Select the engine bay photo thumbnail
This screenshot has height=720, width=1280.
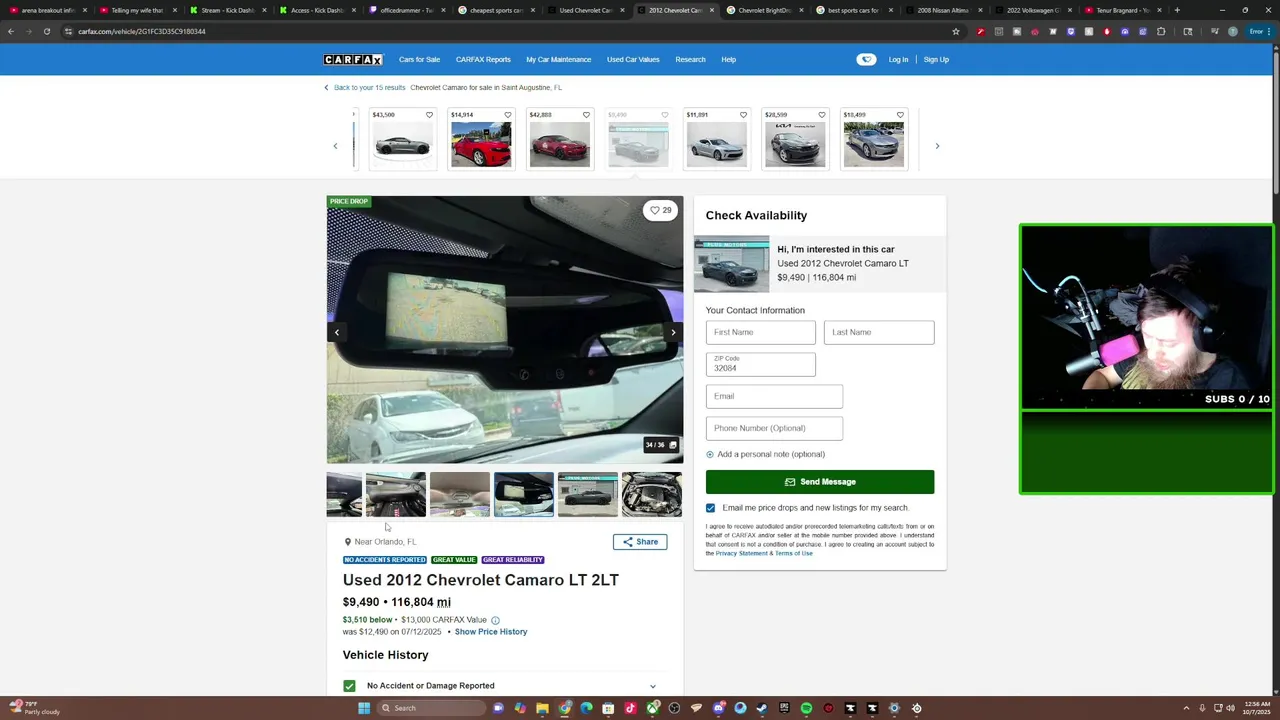[651, 494]
